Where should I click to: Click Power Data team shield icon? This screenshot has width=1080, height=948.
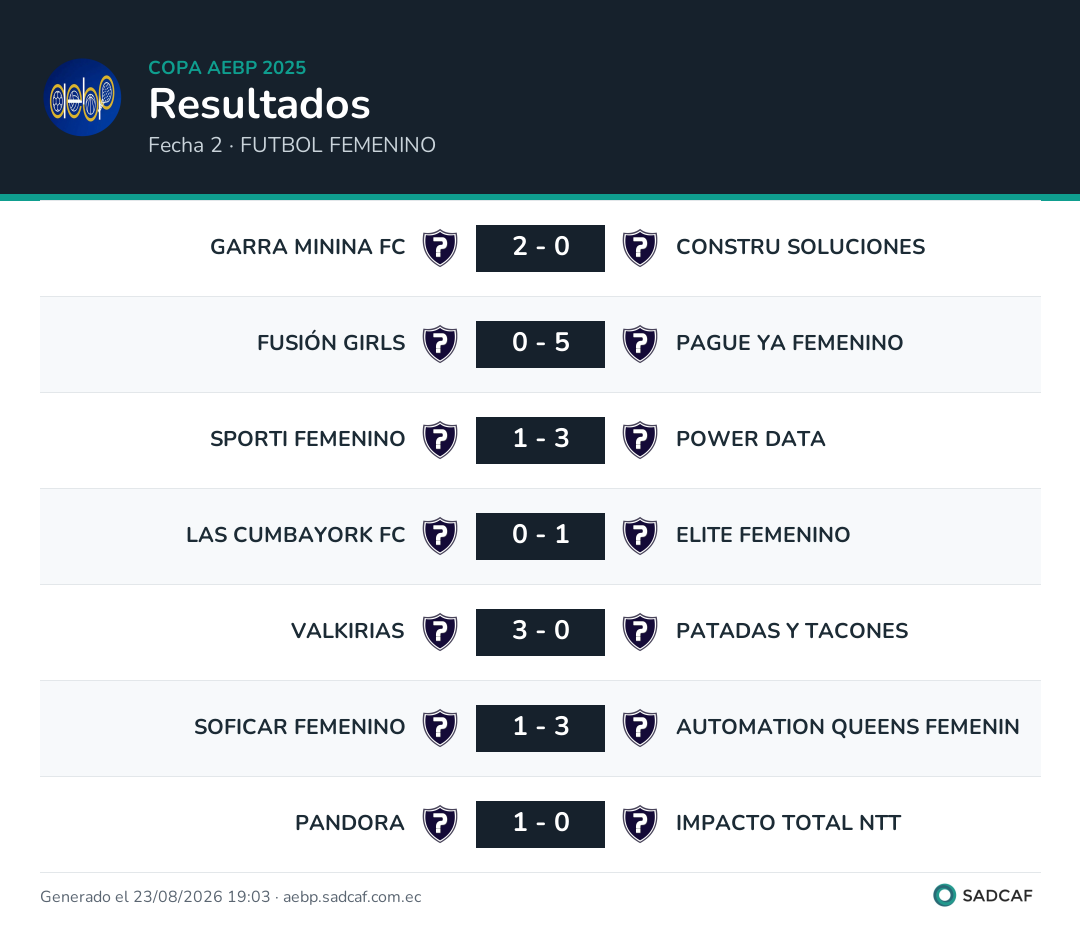pyautogui.click(x=640, y=440)
